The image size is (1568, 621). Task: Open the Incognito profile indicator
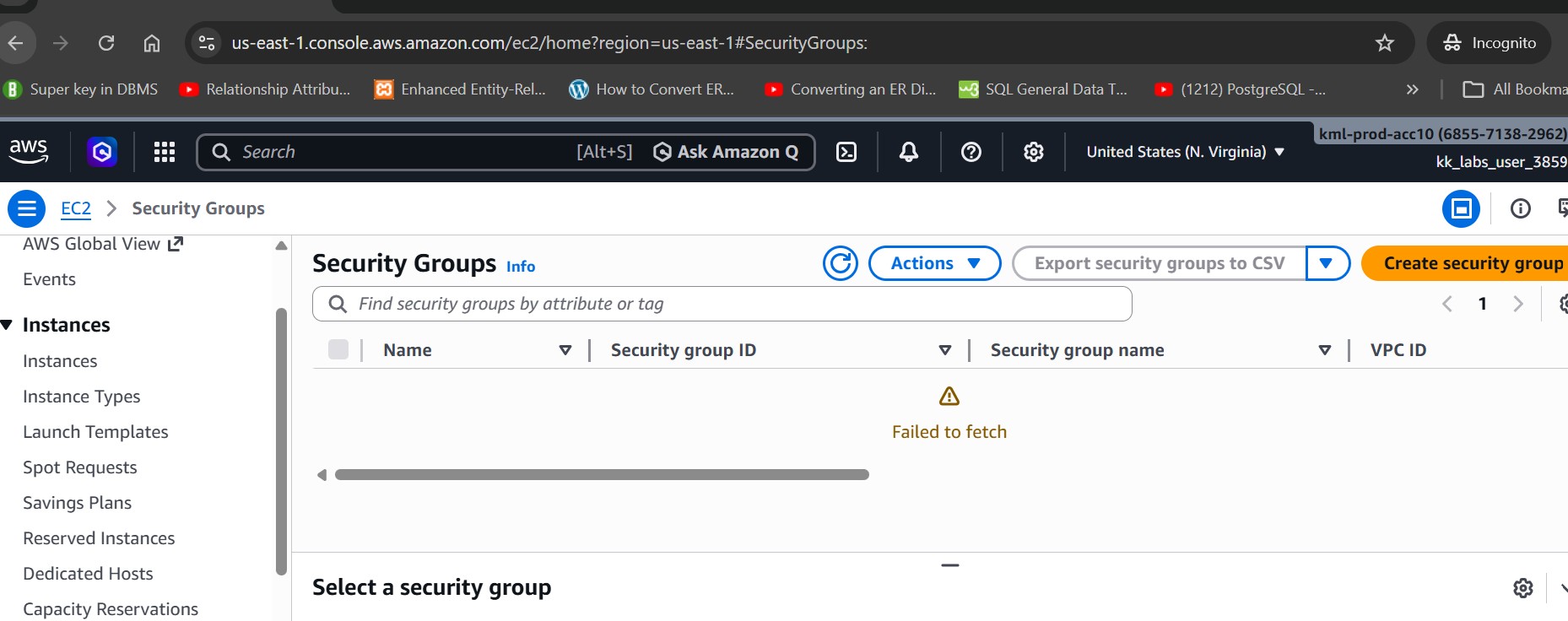click(x=1490, y=43)
